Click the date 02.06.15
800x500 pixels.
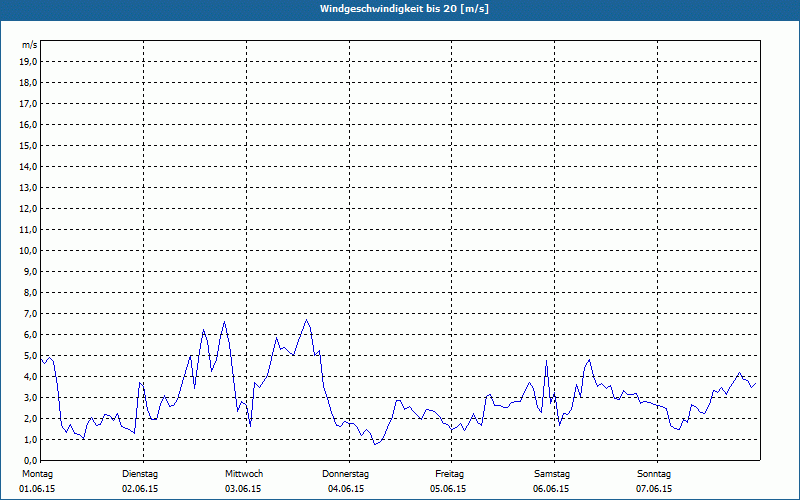pos(140,489)
